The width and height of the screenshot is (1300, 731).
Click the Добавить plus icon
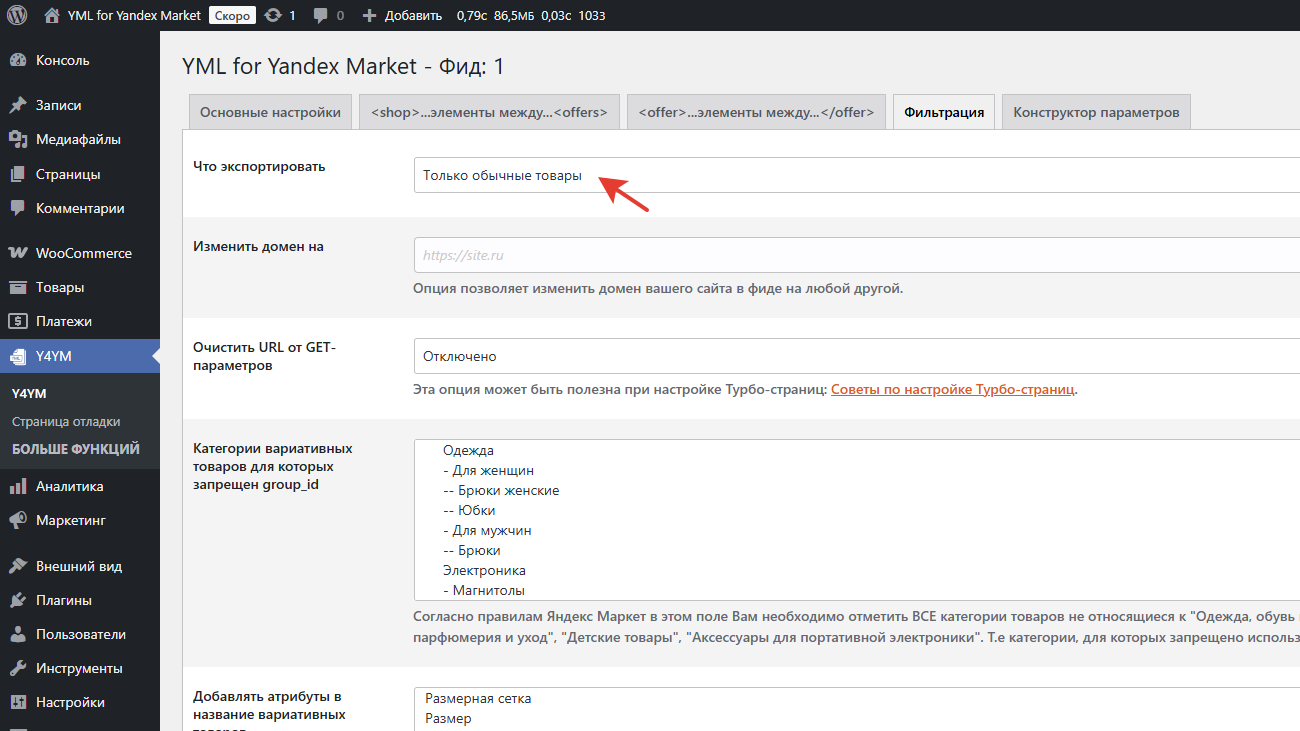click(x=369, y=15)
